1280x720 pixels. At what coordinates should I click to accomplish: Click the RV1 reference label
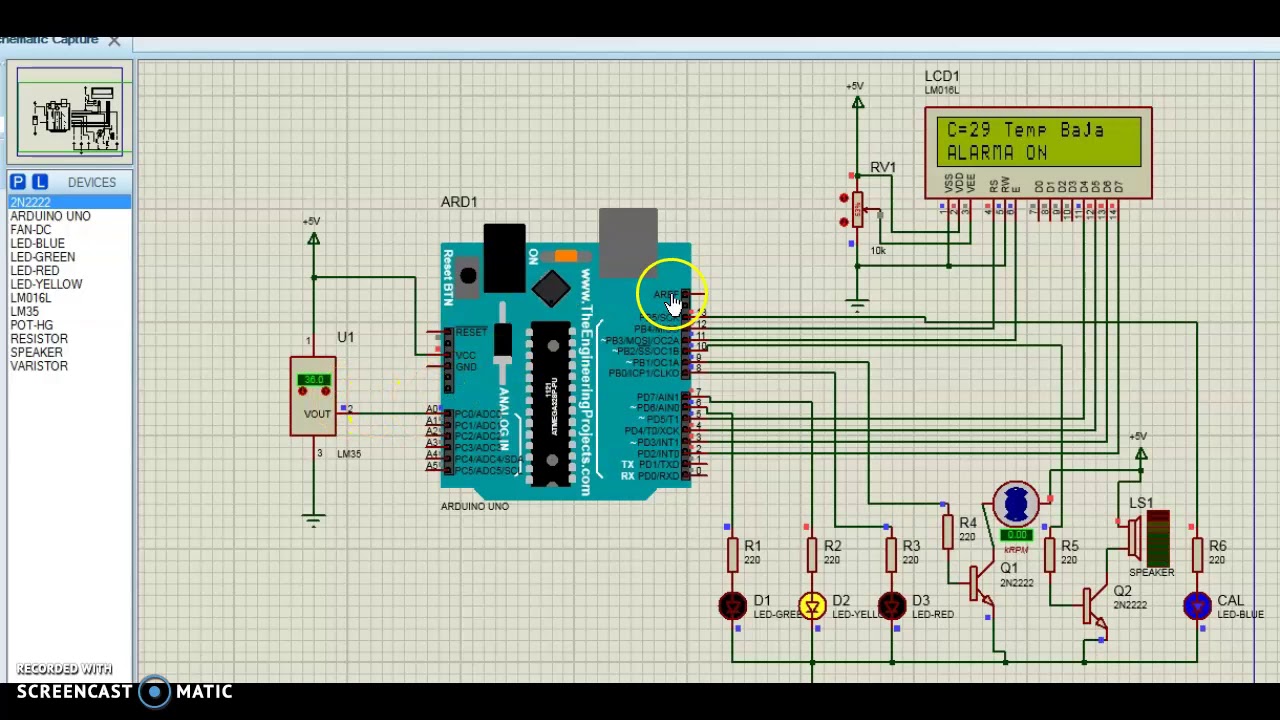[883, 167]
